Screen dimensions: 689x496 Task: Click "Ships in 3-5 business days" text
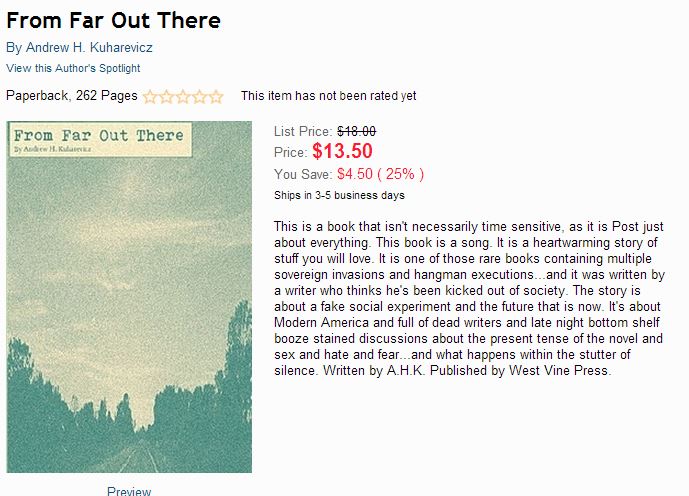click(339, 195)
